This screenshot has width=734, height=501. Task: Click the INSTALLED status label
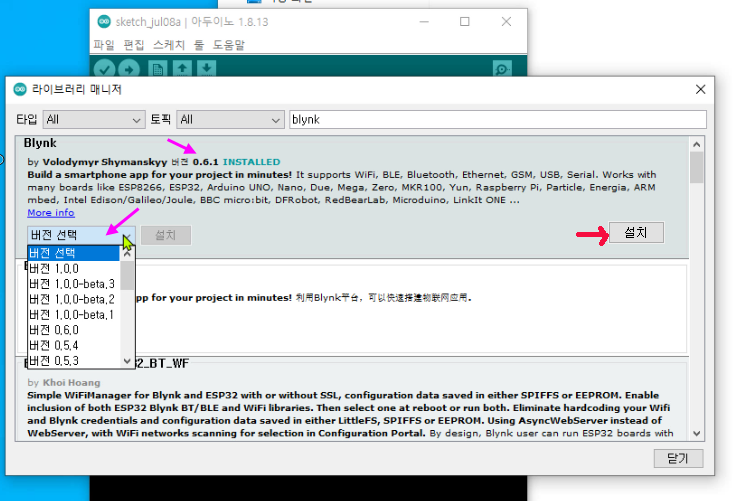pyautogui.click(x=251, y=162)
